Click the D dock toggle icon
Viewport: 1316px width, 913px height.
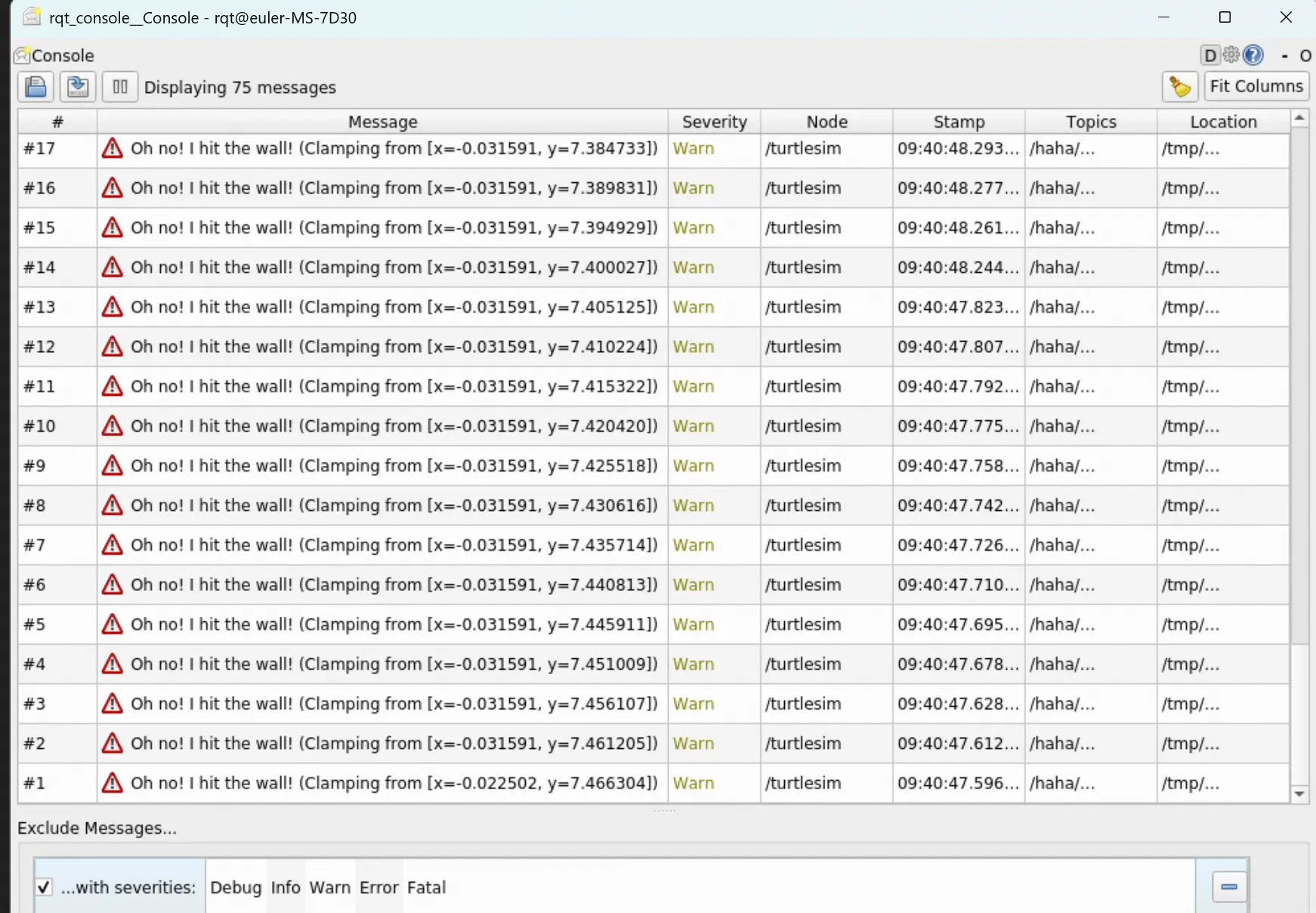1210,55
